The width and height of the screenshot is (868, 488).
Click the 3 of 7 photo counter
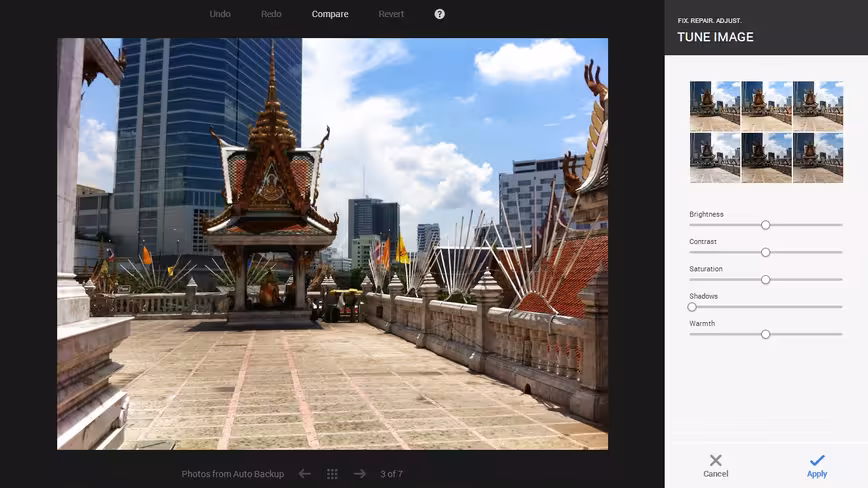pos(391,474)
